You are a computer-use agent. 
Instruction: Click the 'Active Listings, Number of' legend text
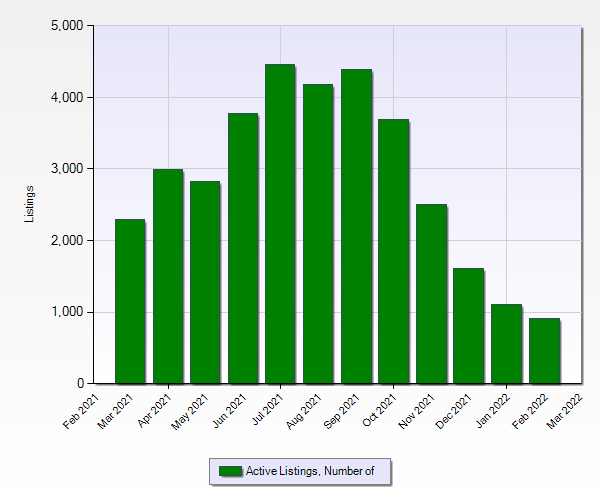(310, 471)
